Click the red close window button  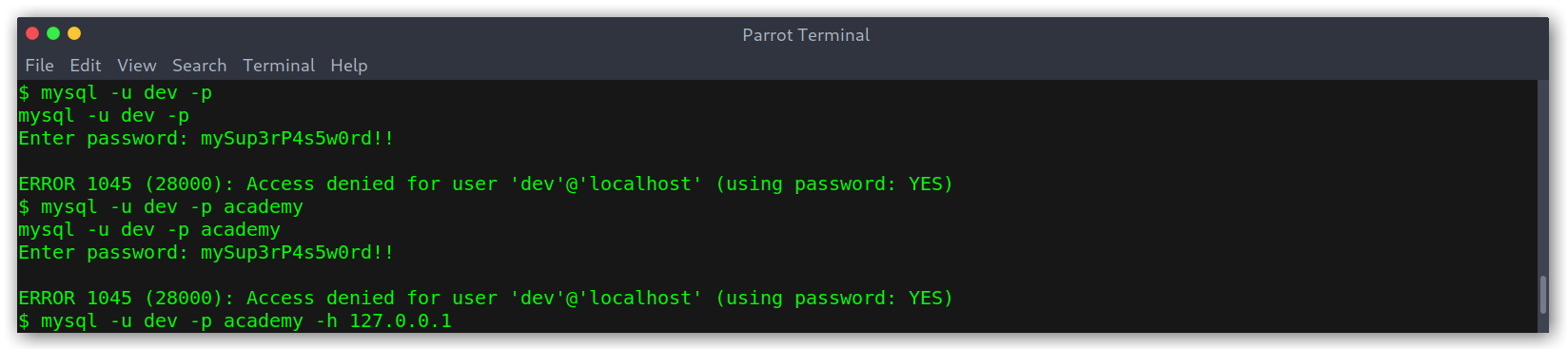coord(32,33)
